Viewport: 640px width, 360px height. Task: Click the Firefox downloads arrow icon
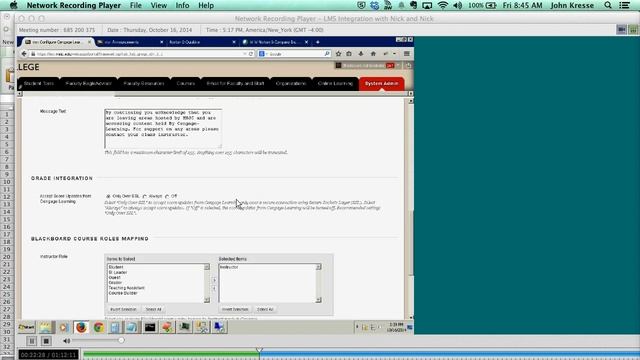361,54
